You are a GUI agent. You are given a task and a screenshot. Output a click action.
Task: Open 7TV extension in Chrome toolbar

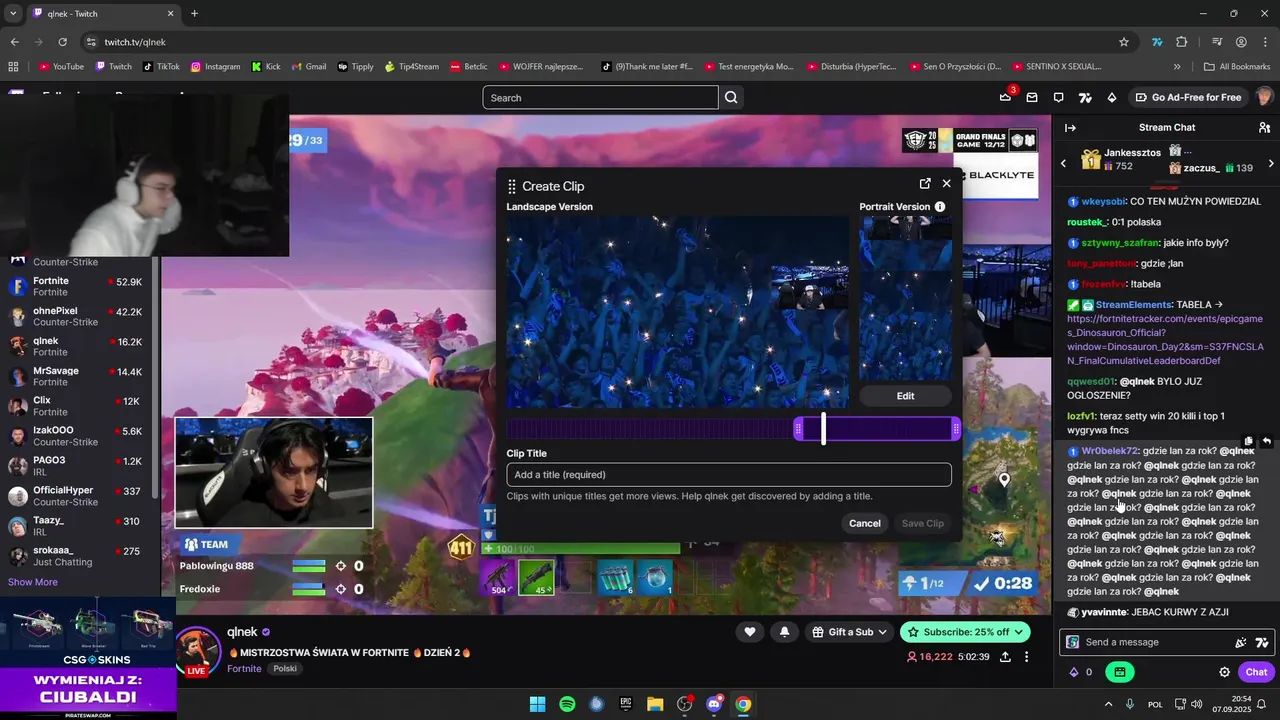pyautogui.click(x=1157, y=42)
